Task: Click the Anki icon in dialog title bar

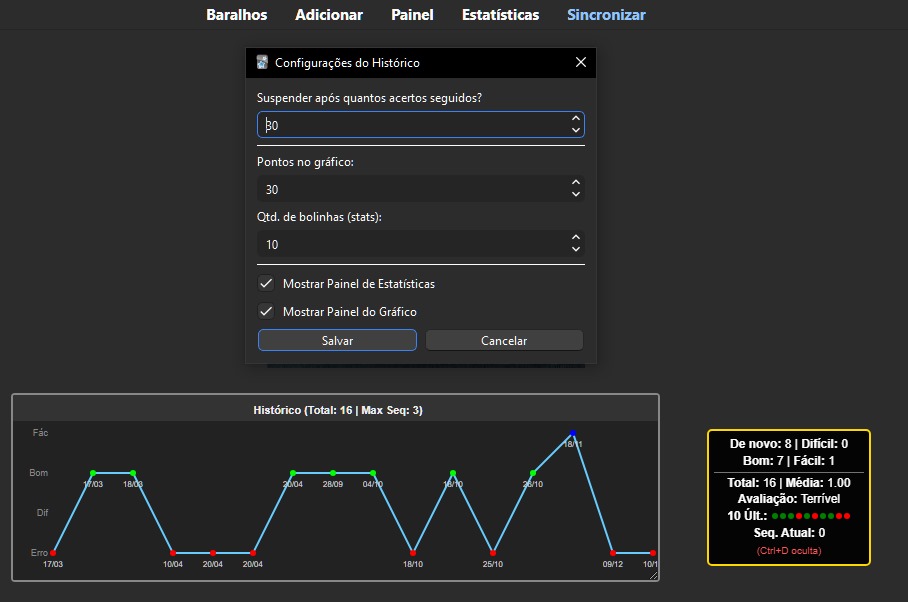Action: pos(262,62)
